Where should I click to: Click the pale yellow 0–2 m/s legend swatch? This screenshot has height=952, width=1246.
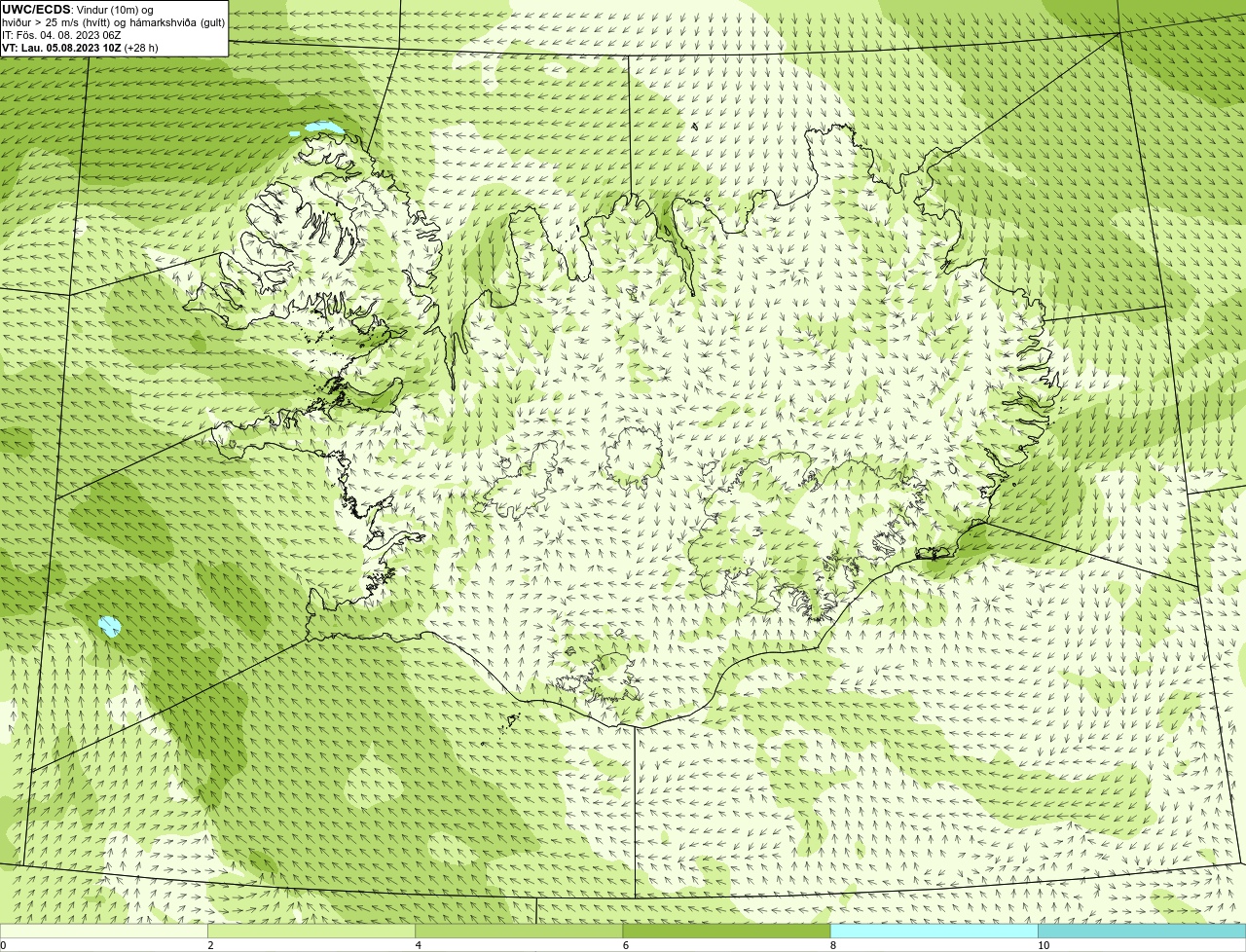[103, 932]
